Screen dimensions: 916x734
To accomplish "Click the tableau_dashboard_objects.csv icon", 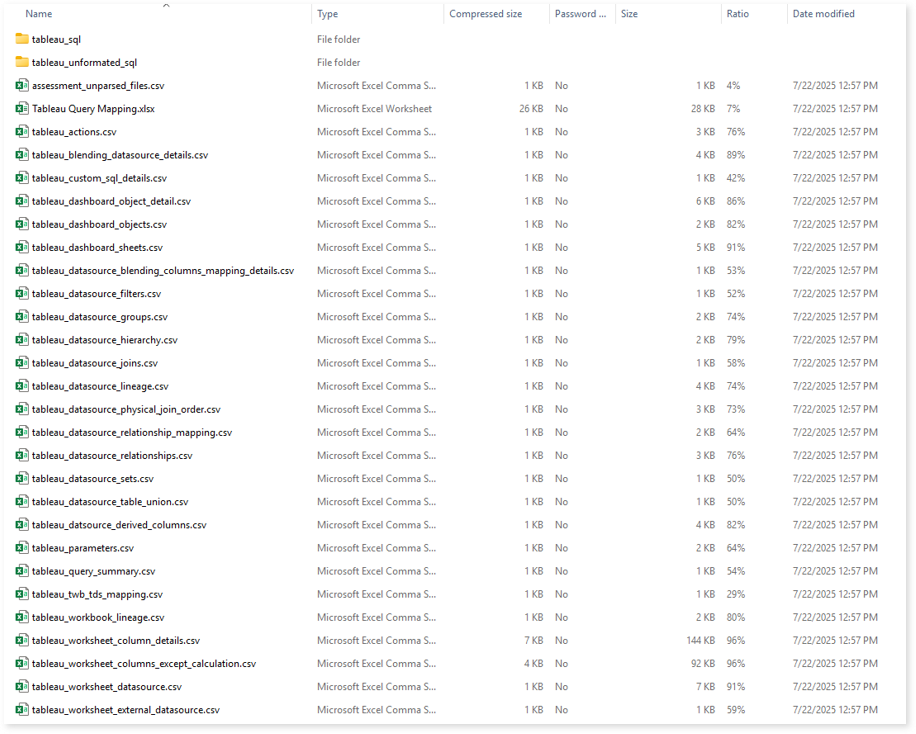I will coord(22,224).
